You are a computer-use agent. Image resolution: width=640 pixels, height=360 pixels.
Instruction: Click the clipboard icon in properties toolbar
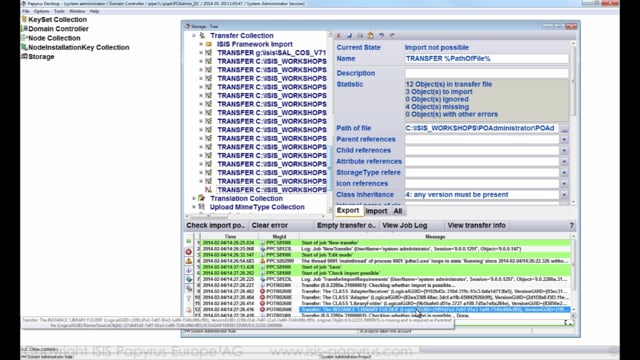pyautogui.click(x=371, y=36)
